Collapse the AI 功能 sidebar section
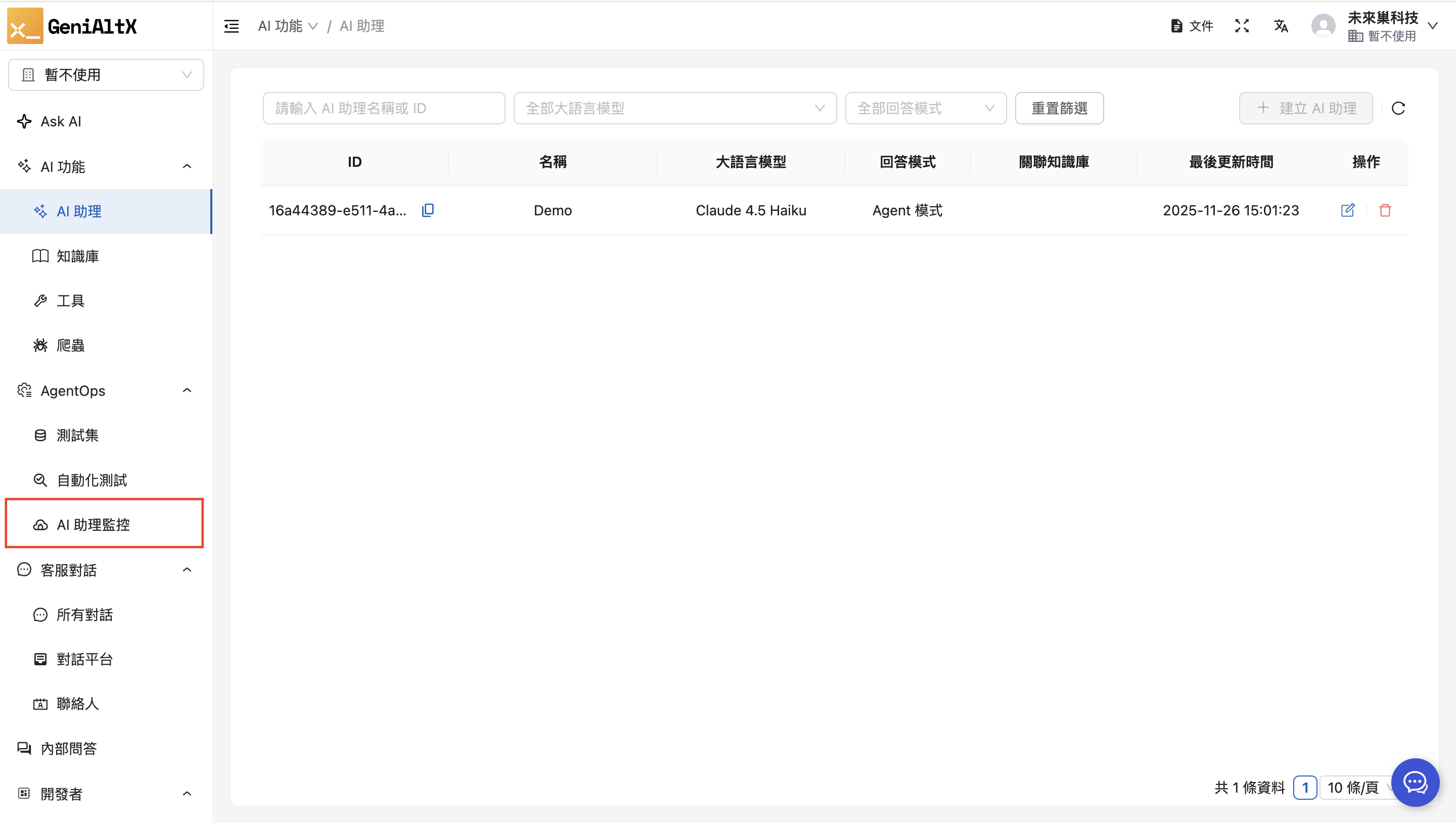Viewport: 1456px width, 823px height. pyautogui.click(x=187, y=166)
